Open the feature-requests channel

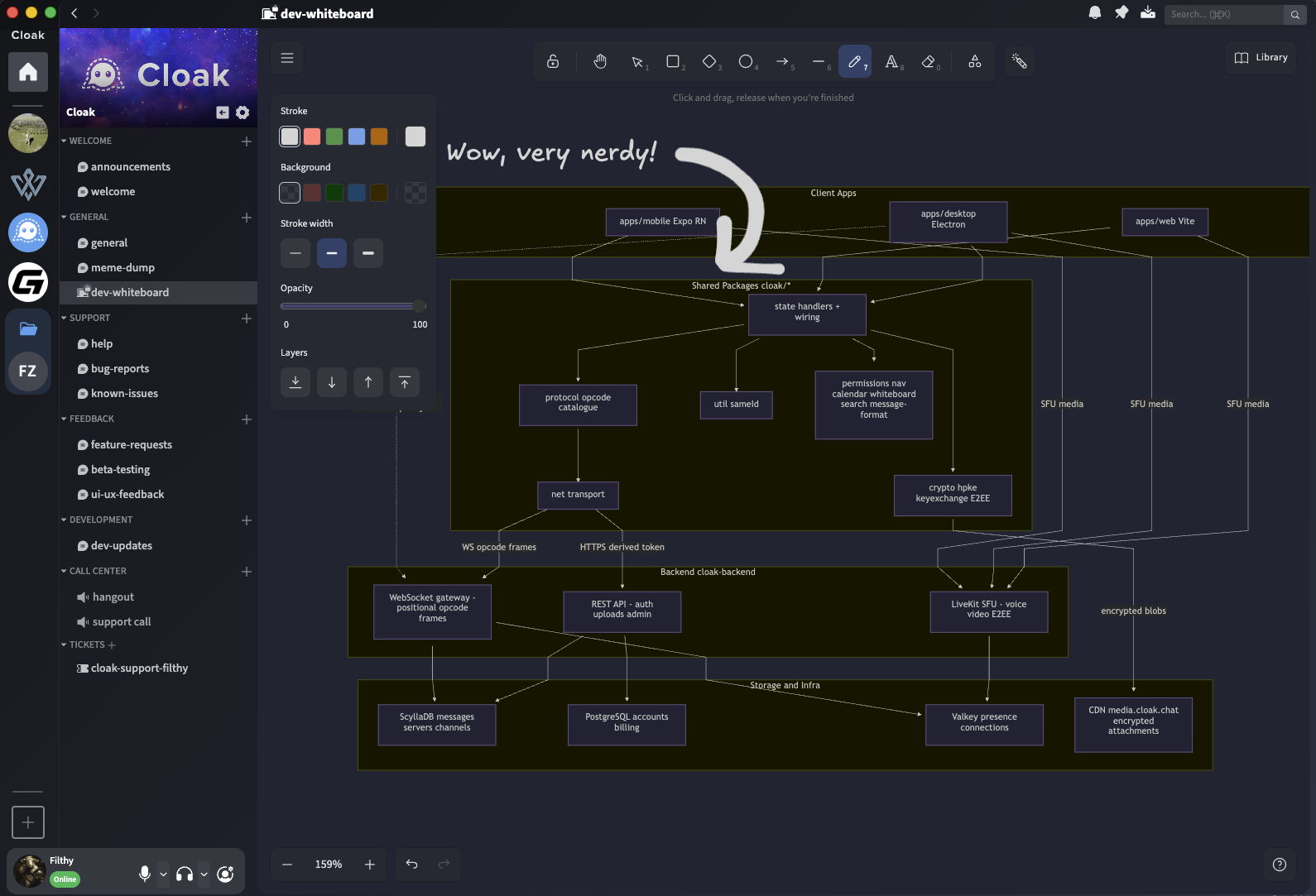[x=157, y=445]
